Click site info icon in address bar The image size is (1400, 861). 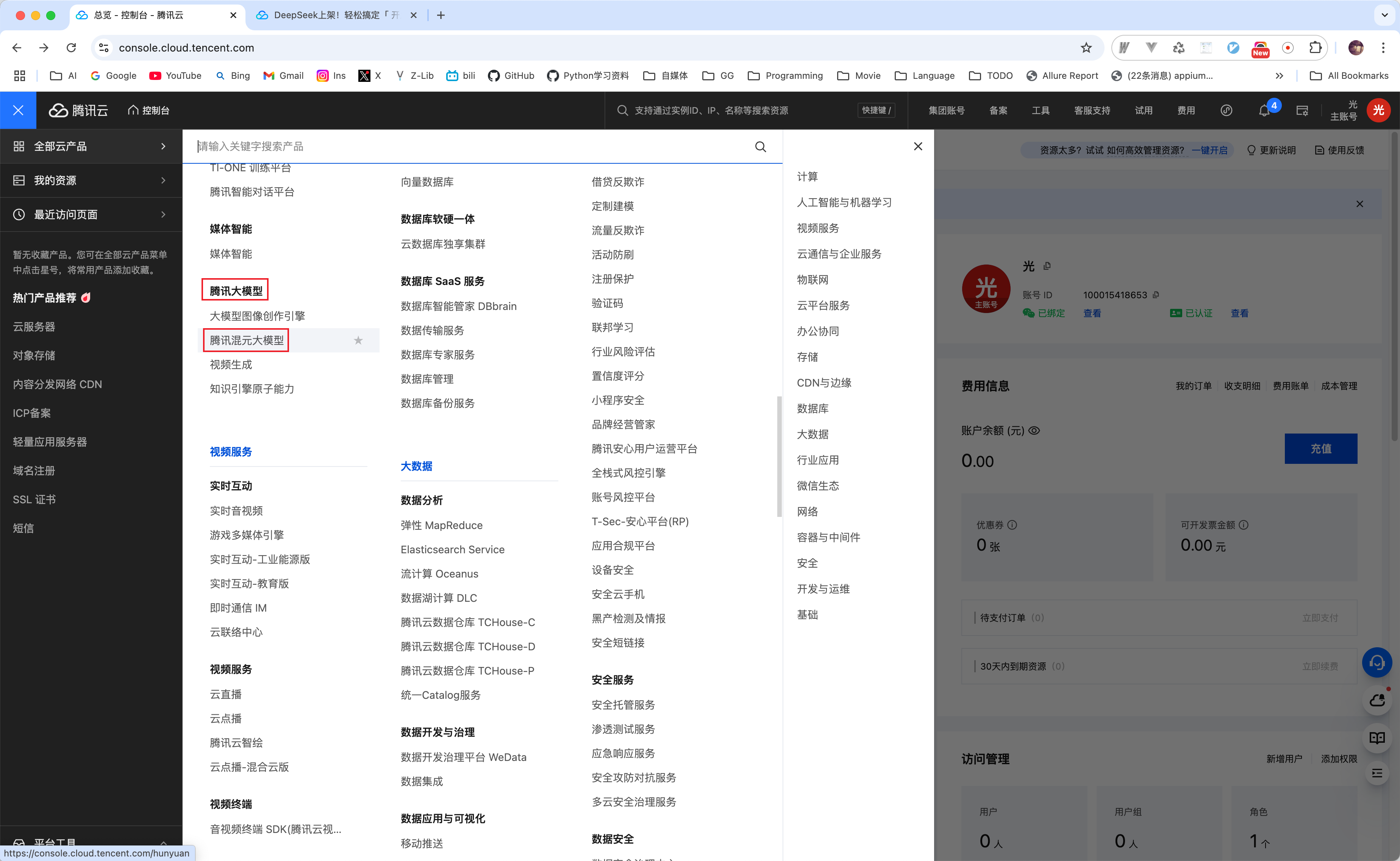103,48
